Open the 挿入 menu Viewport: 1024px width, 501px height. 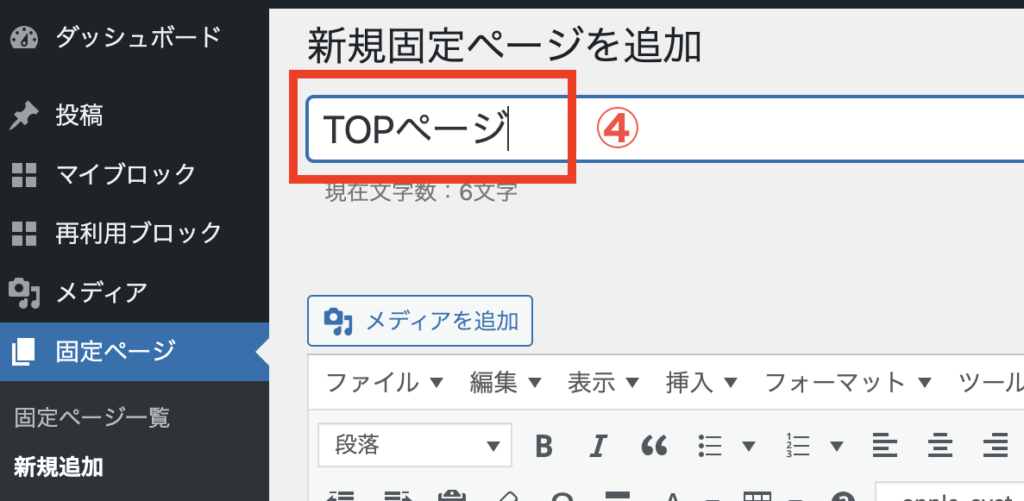click(702, 383)
